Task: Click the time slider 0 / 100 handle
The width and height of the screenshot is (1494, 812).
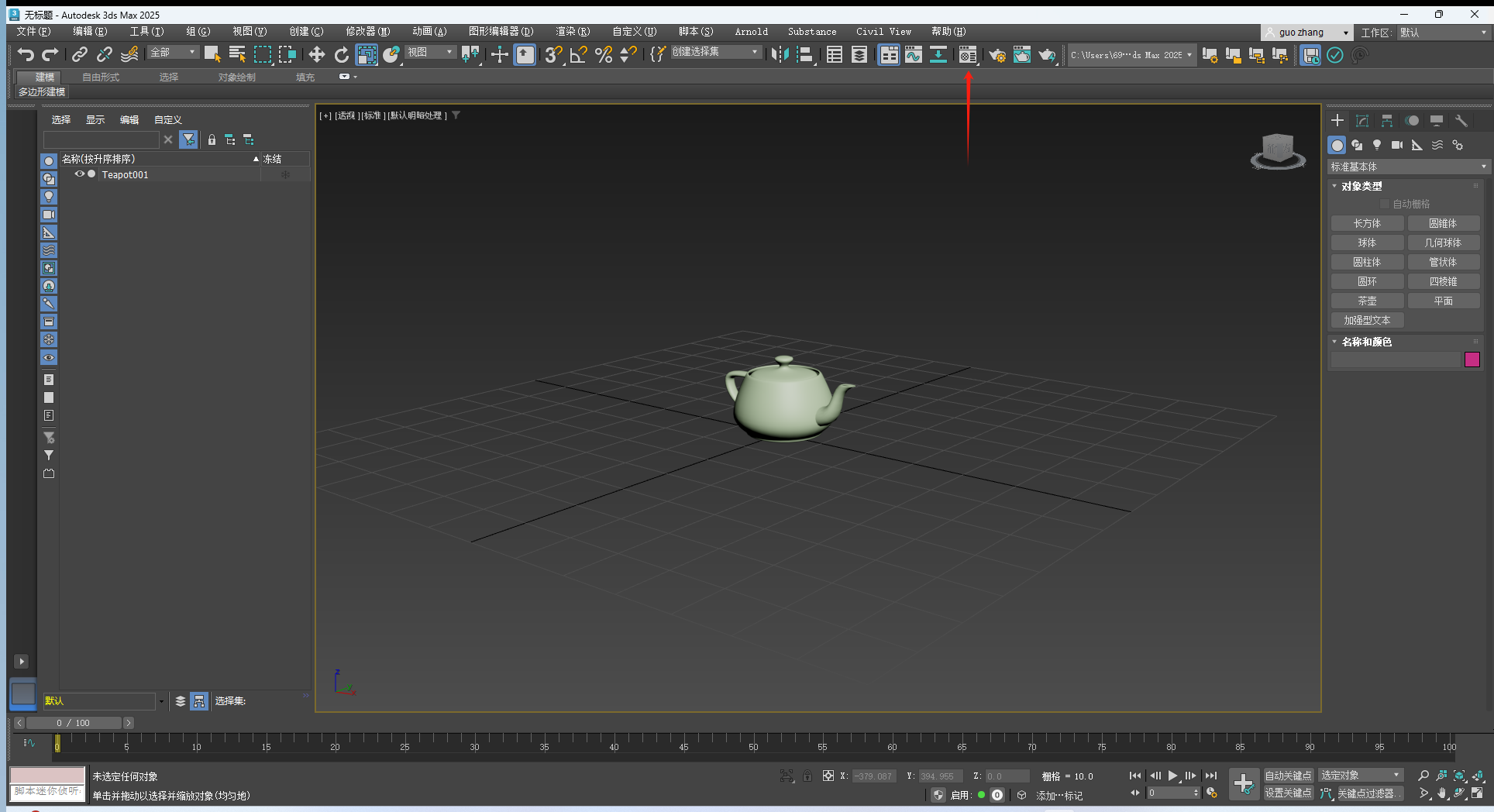Action: pyautogui.click(x=74, y=723)
